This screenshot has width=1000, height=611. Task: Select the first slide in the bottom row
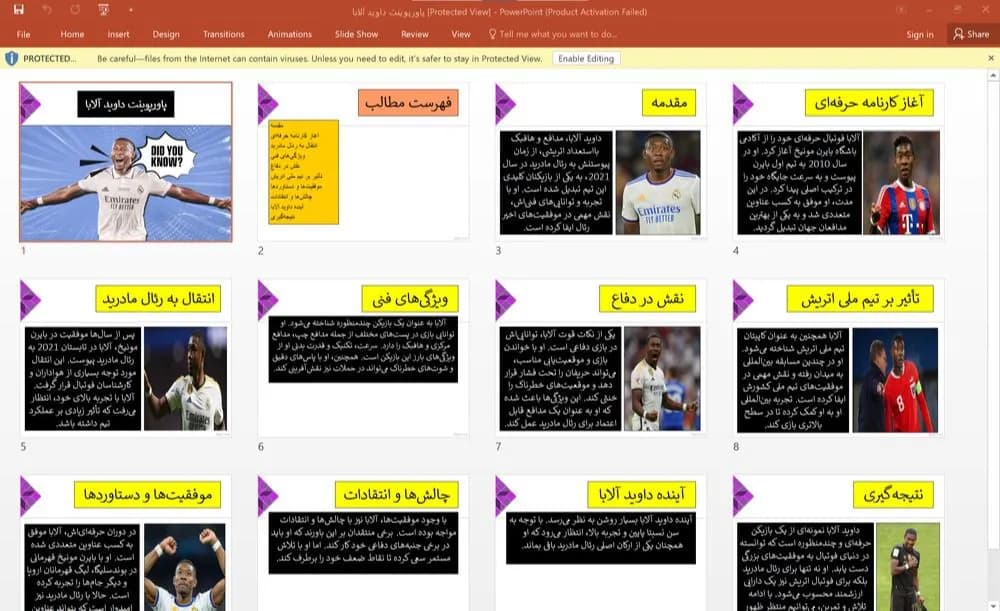pyautogui.click(x=126, y=543)
